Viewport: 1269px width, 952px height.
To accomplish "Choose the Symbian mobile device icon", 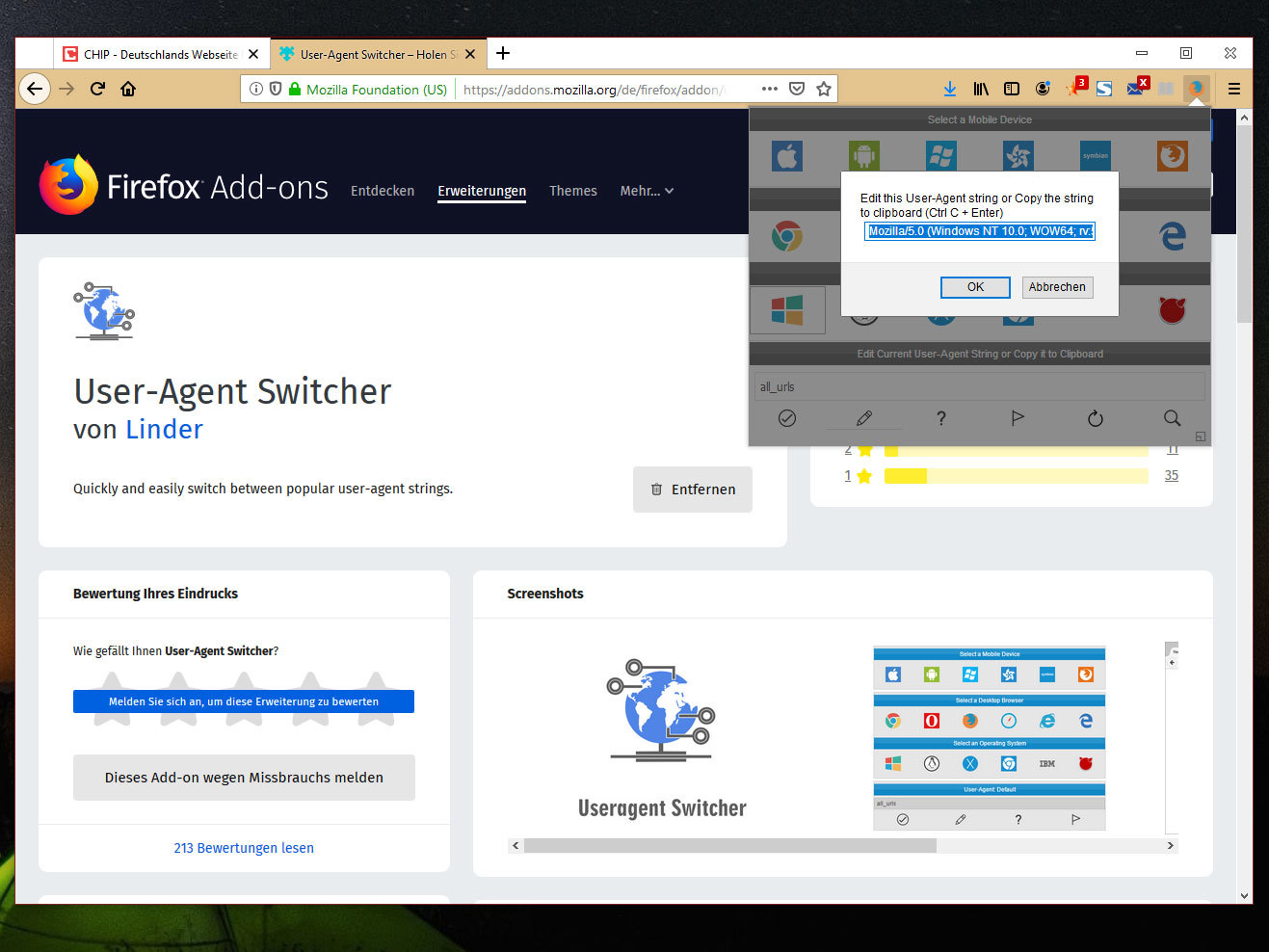I will coord(1095,156).
